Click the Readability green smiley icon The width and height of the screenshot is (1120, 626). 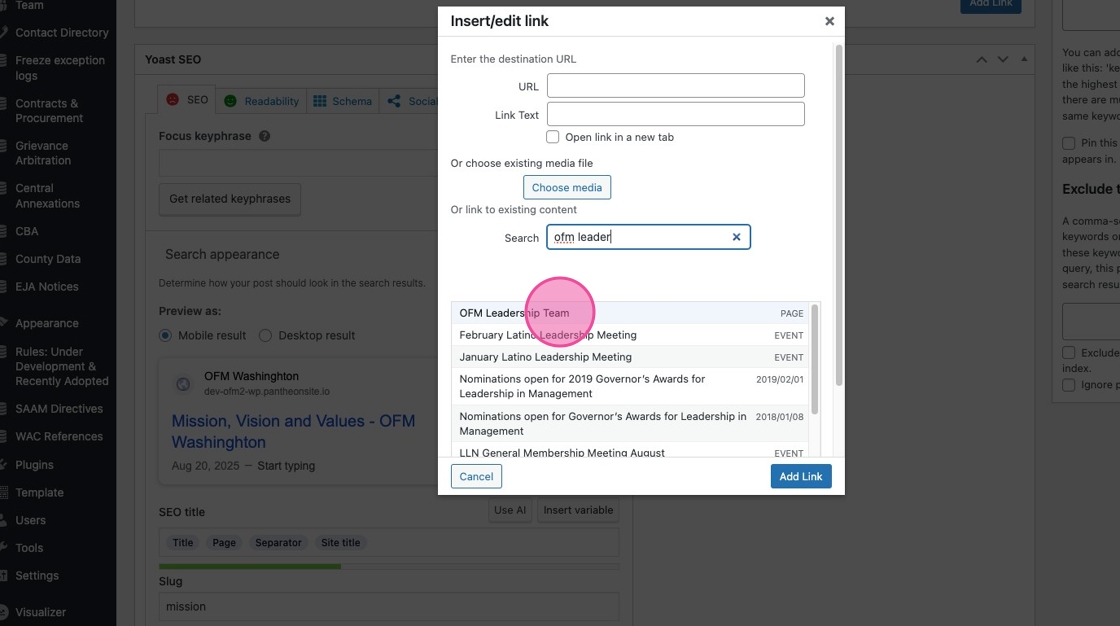[x=231, y=101]
